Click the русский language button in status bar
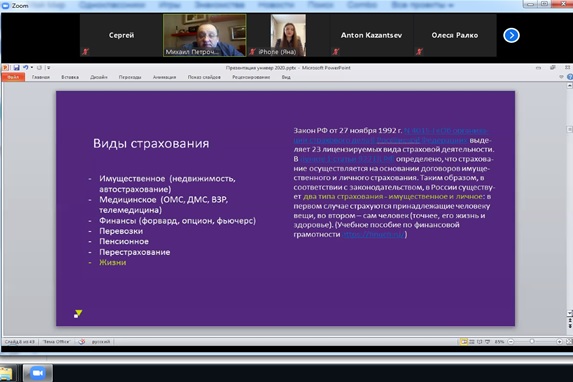 [x=100, y=342]
